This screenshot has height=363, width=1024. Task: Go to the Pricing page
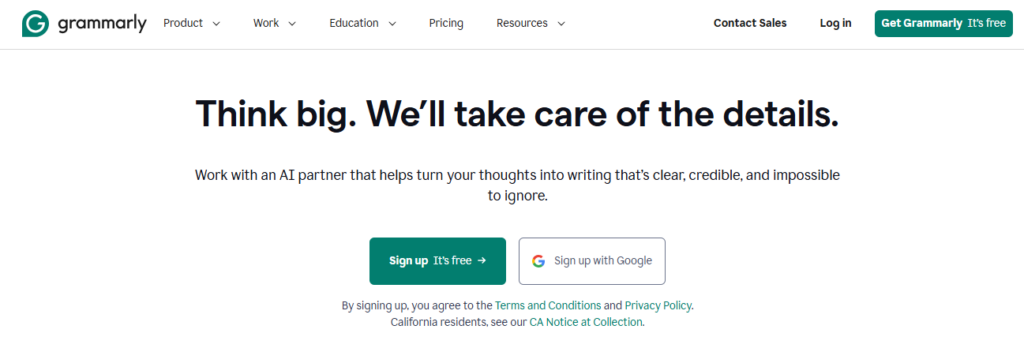click(446, 24)
